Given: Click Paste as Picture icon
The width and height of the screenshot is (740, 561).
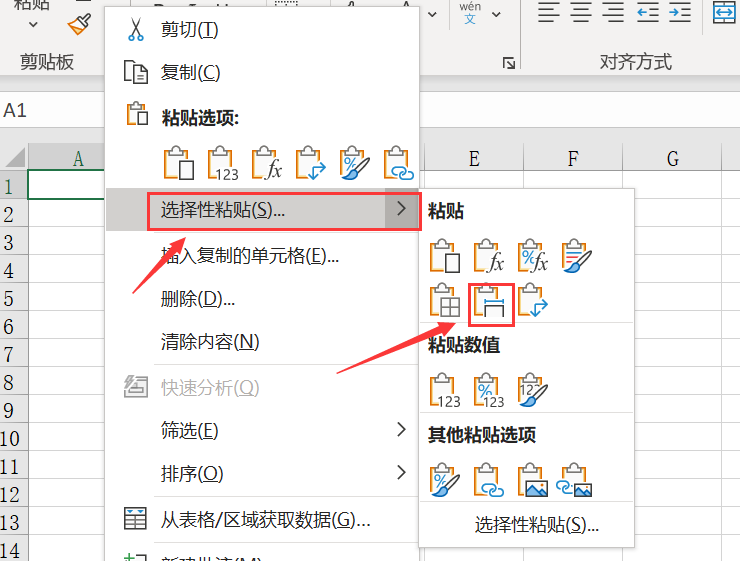Looking at the screenshot, I should point(533,480).
